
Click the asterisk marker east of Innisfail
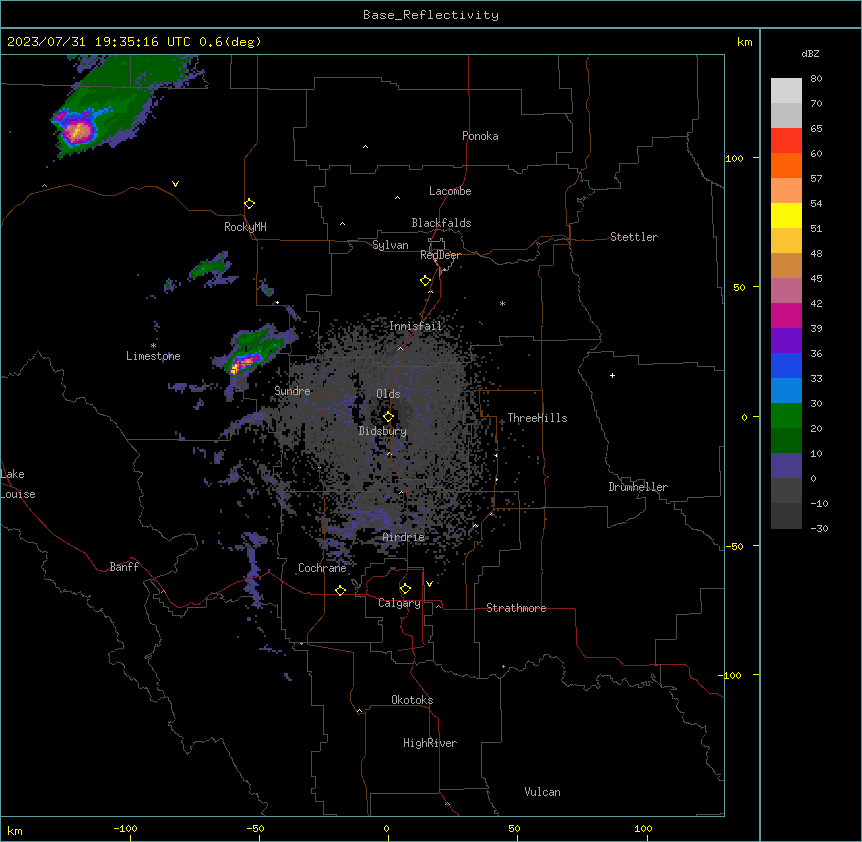[502, 303]
